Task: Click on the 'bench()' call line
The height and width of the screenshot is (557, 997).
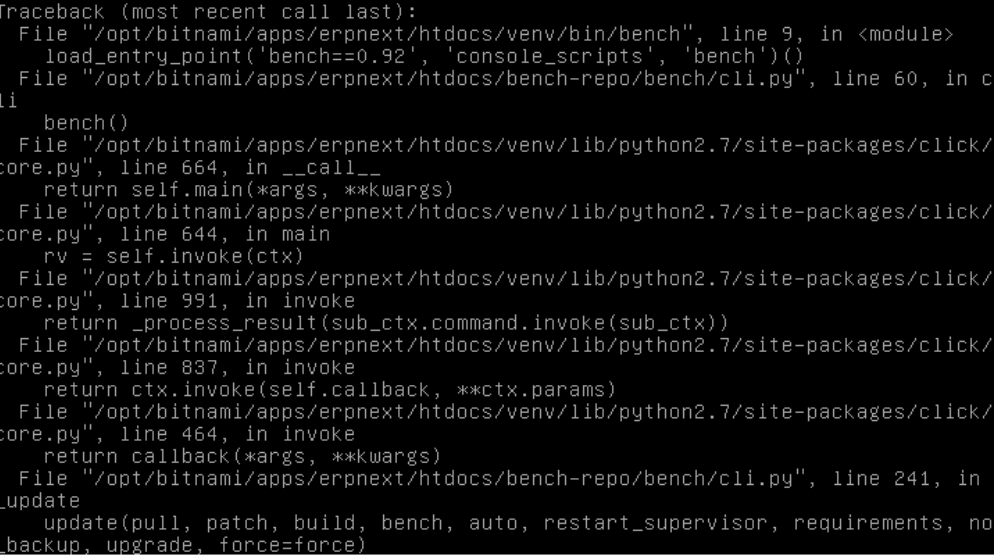Action: (86, 123)
